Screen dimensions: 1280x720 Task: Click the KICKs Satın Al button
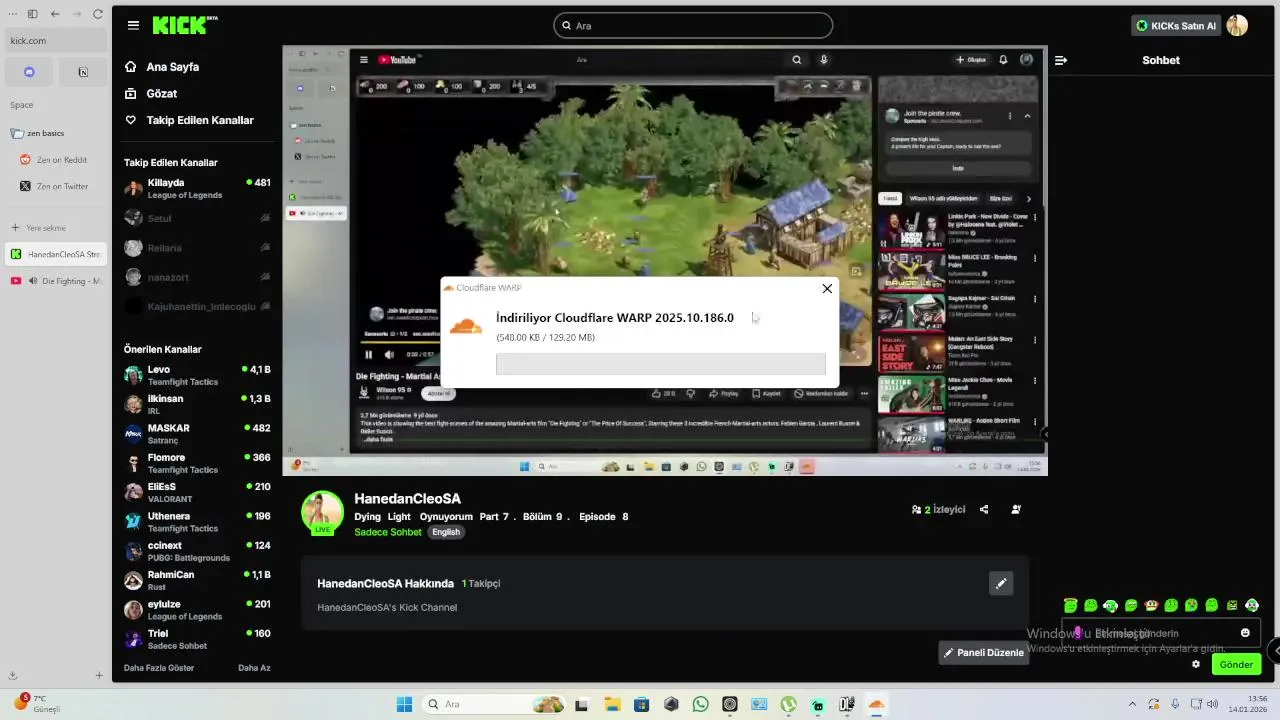click(x=1176, y=26)
